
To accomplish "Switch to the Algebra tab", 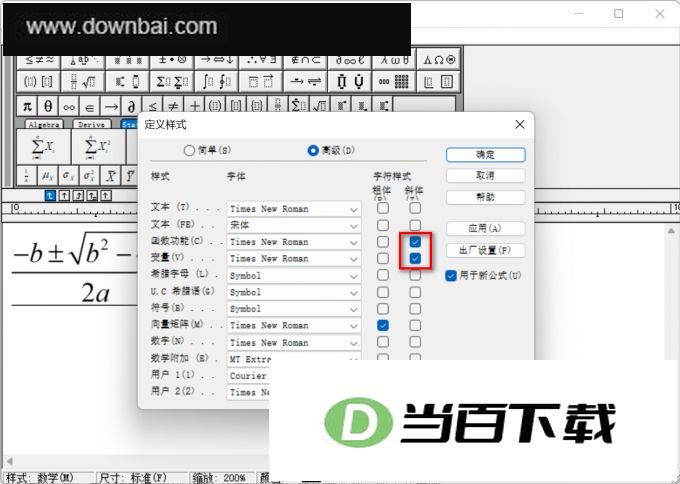I will [x=44, y=124].
